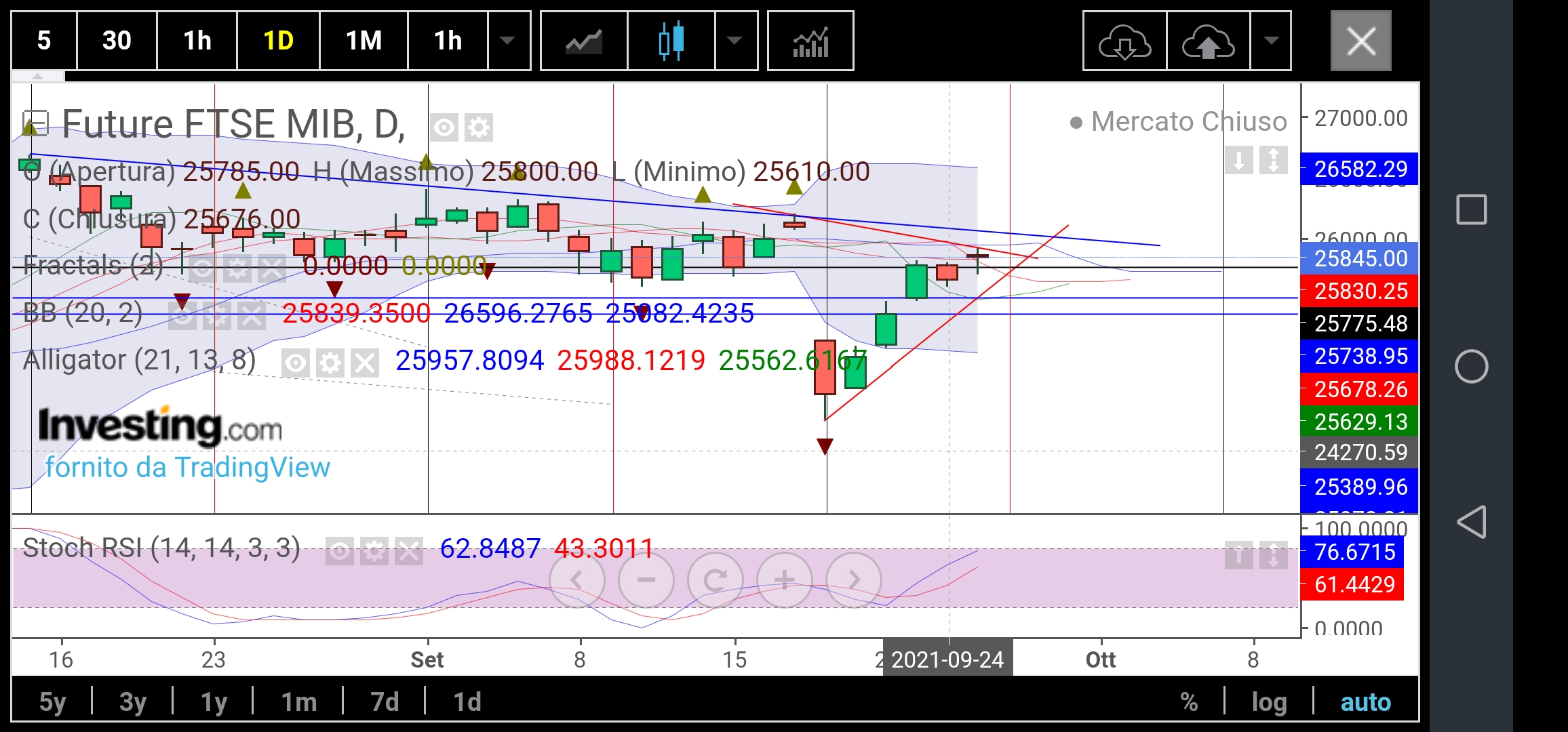The image size is (1568, 732).
Task: Click the 25845.00 price label
Action: coord(1360,258)
